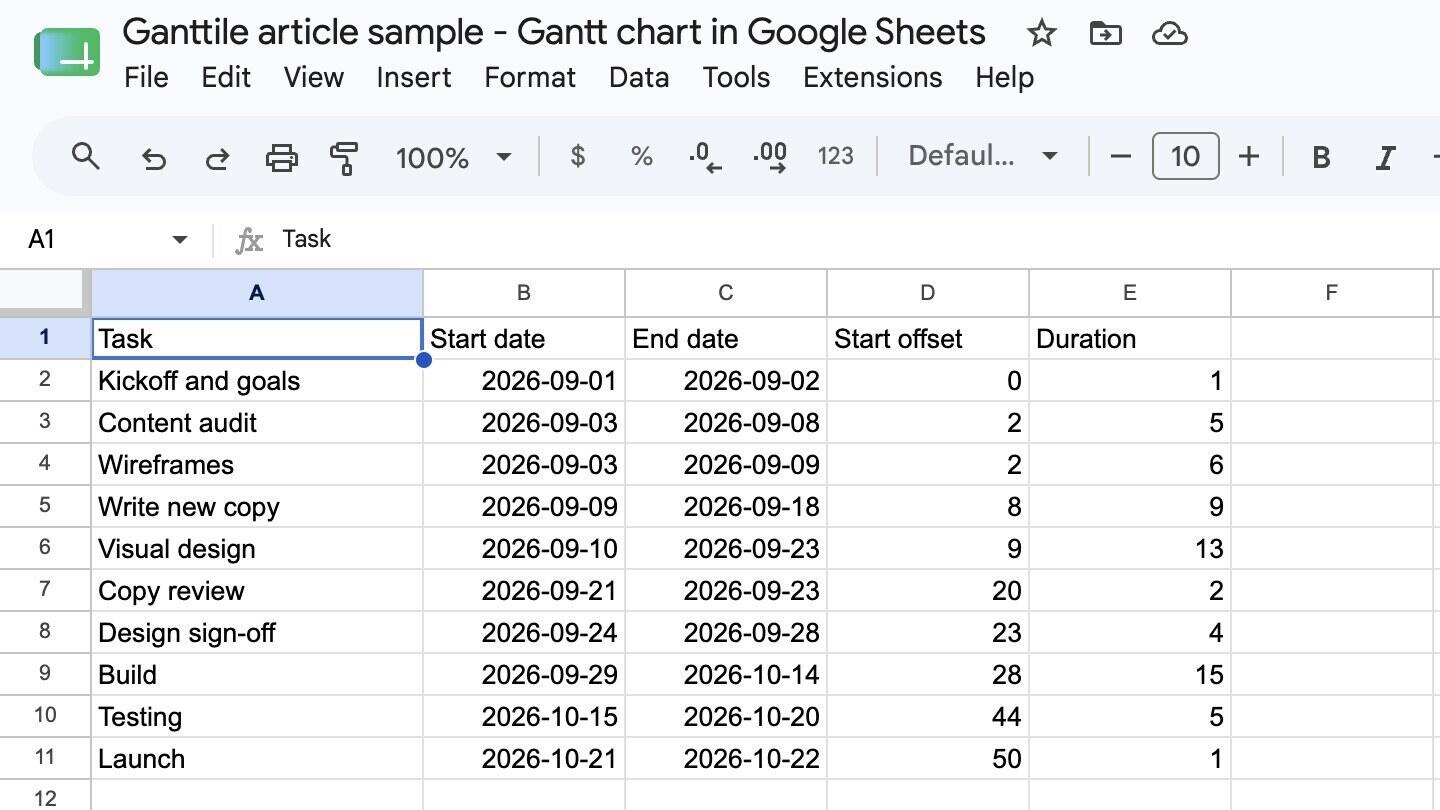1440x810 pixels.
Task: Select row 11 header
Action: point(45,758)
